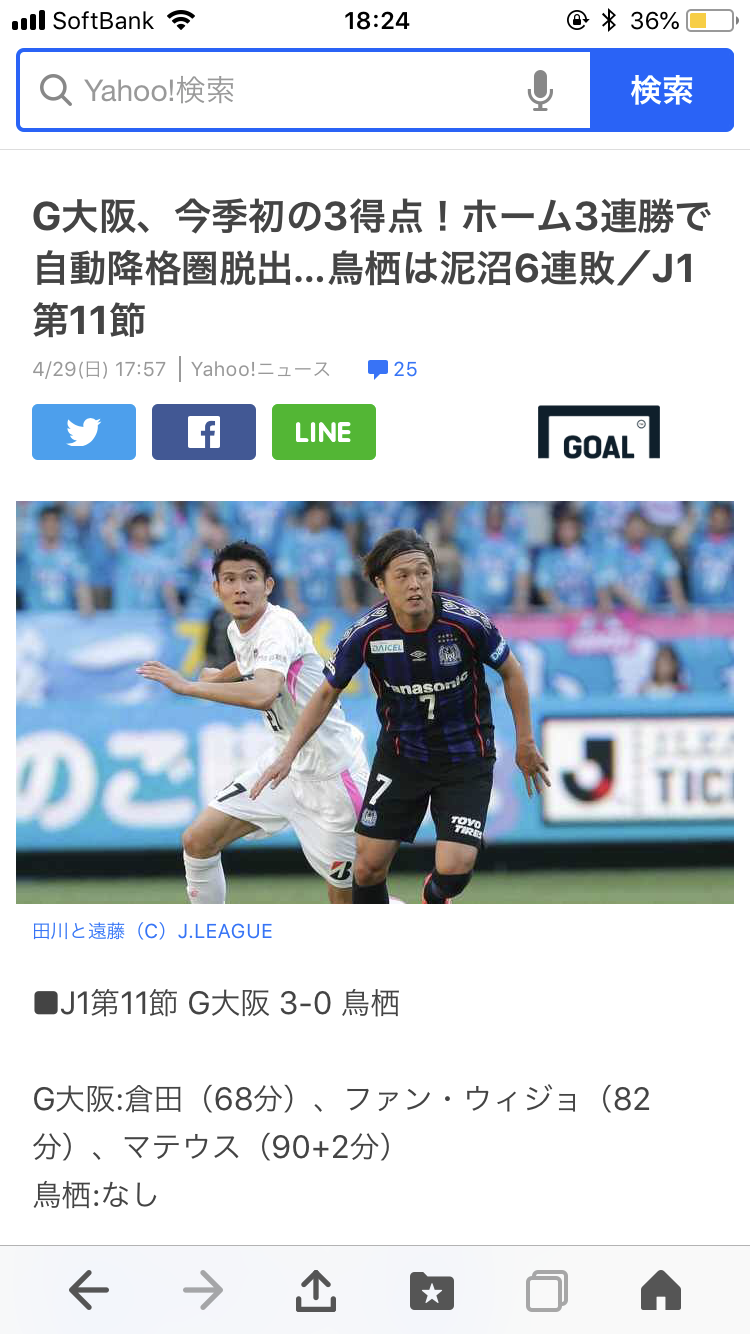The width and height of the screenshot is (750, 1334).
Task: Share article via Facebook button
Action: click(204, 432)
